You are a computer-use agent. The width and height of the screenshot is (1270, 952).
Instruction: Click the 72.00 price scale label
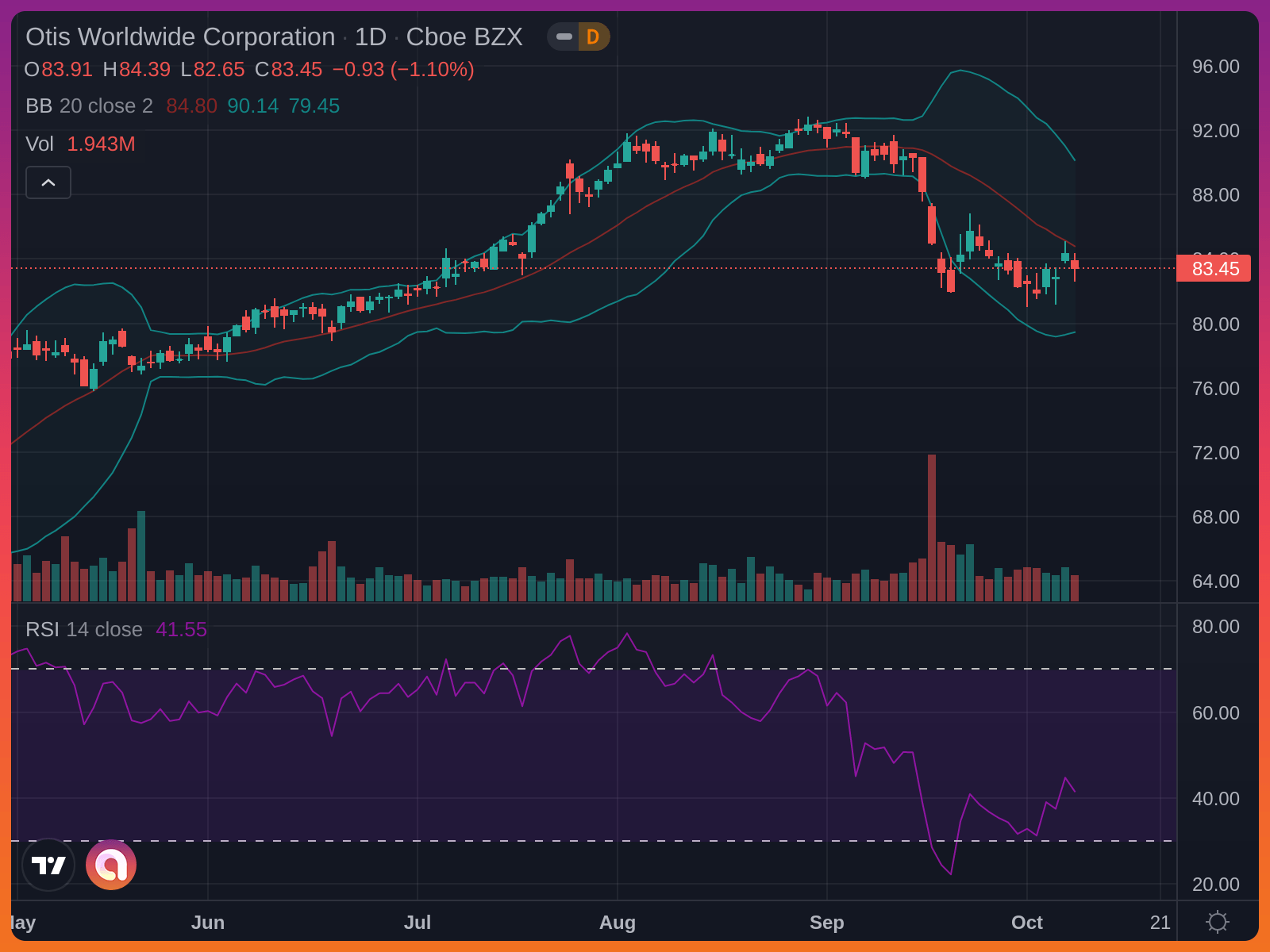click(1215, 452)
